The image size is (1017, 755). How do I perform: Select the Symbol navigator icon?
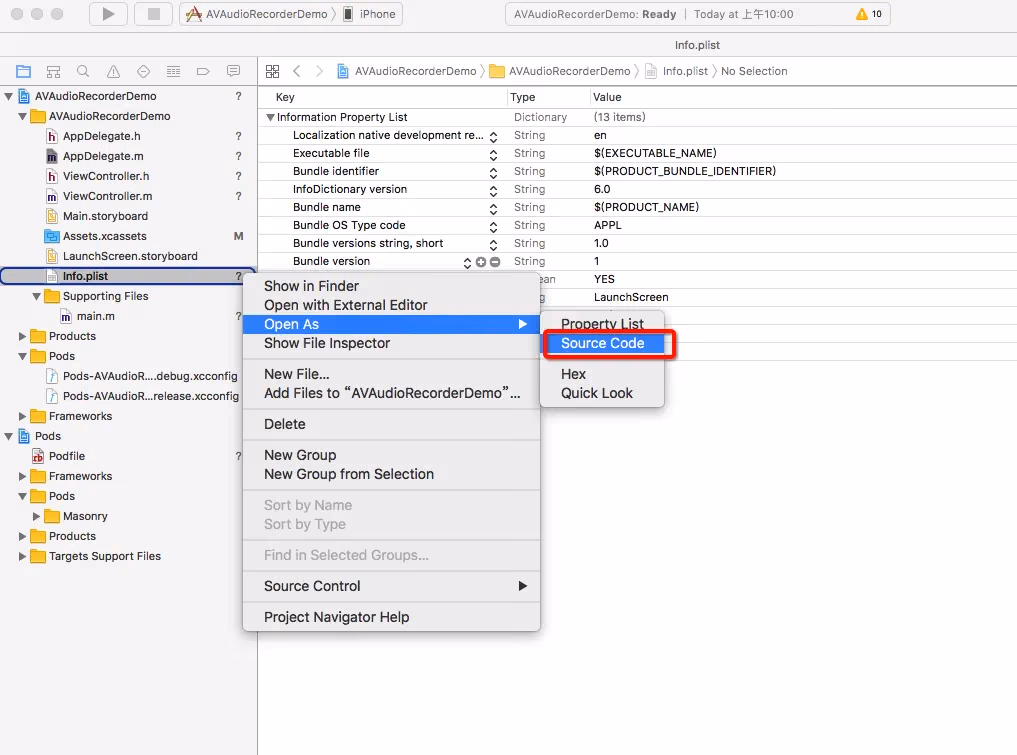pos(52,71)
